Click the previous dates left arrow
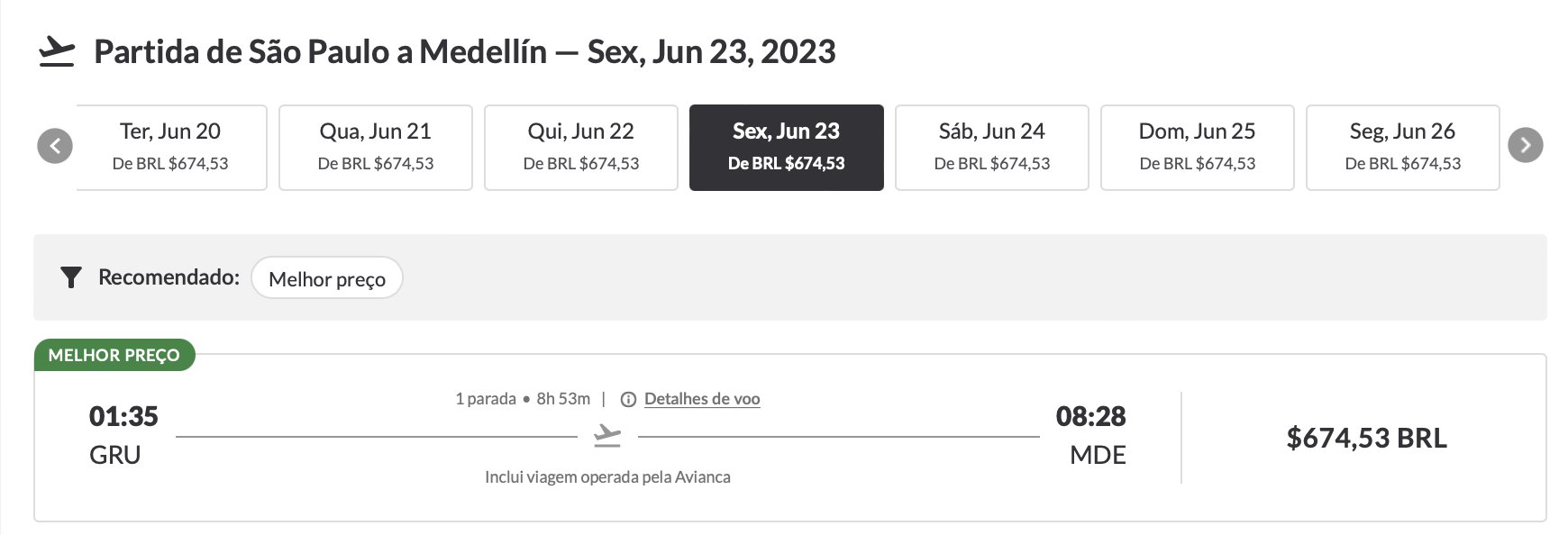The width and height of the screenshot is (1568, 535). click(55, 146)
